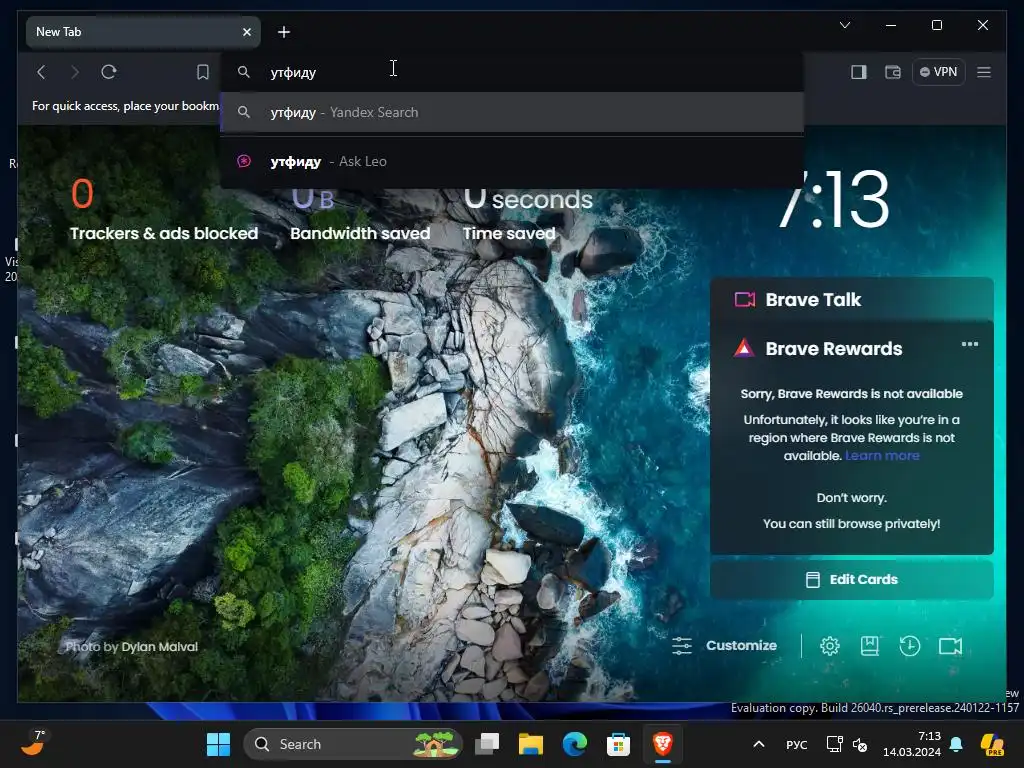Expand the tab search chevron
Viewport: 1024px width, 768px height.
point(844,25)
